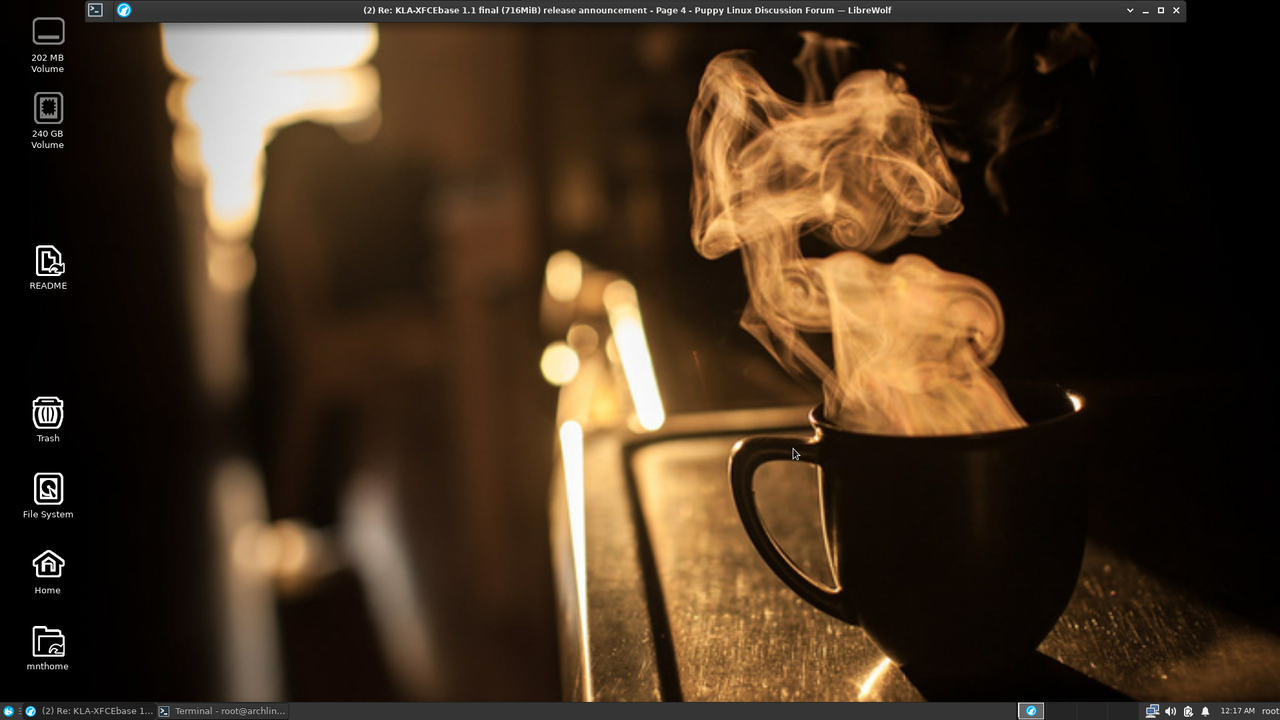This screenshot has width=1280, height=720.
Task: Click the LibreWolf icon in the system tray
Action: 1030,710
